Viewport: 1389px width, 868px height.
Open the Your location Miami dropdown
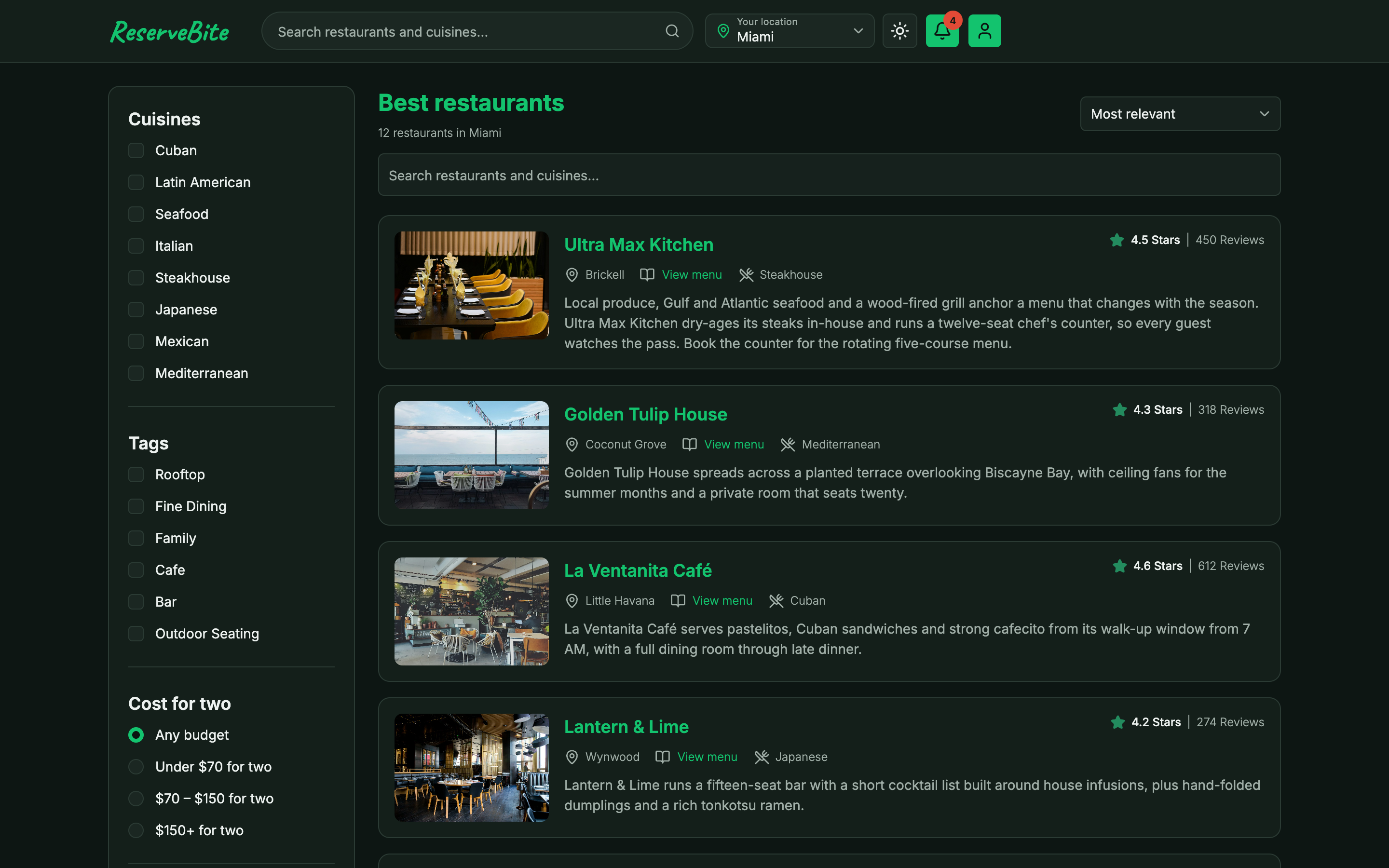(x=789, y=31)
